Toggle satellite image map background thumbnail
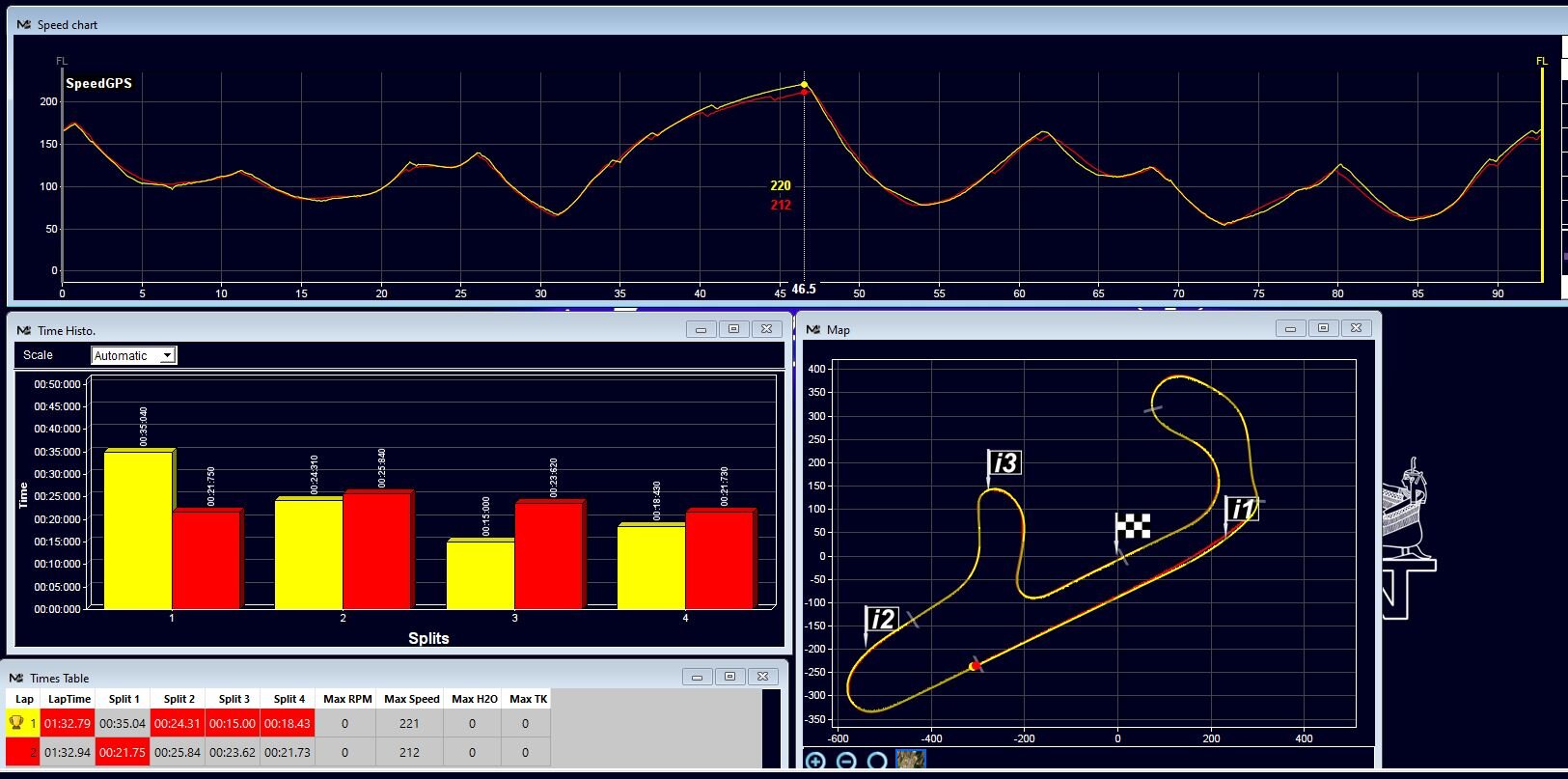Image resolution: width=1568 pixels, height=779 pixels. pyautogui.click(x=910, y=761)
